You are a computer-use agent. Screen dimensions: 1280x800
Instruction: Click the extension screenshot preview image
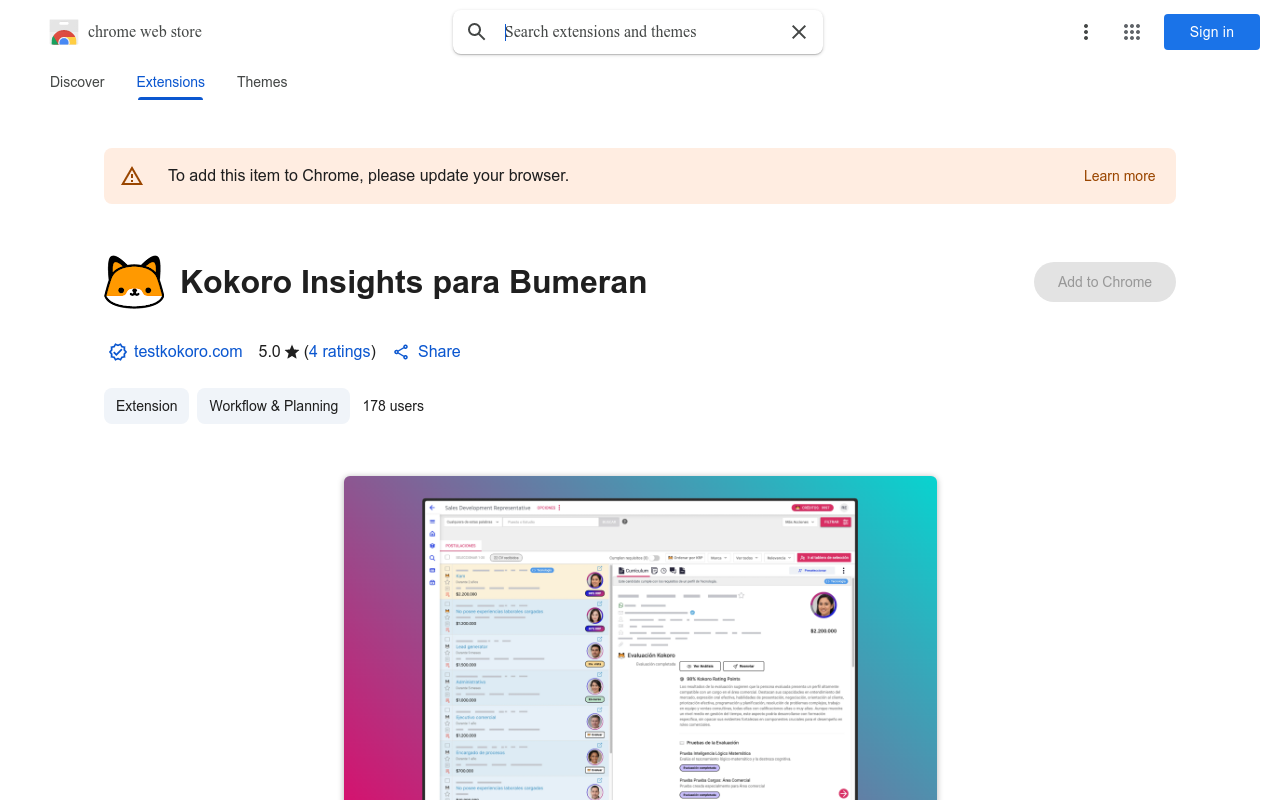(x=640, y=638)
